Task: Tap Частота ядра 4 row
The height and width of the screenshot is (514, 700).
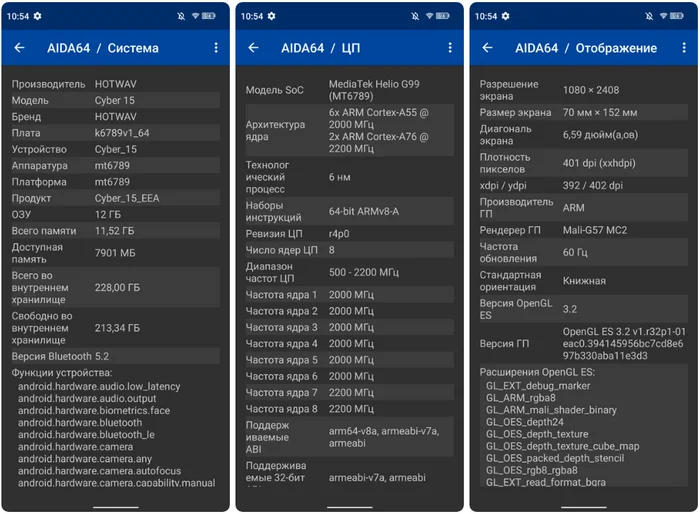Action: (350, 344)
